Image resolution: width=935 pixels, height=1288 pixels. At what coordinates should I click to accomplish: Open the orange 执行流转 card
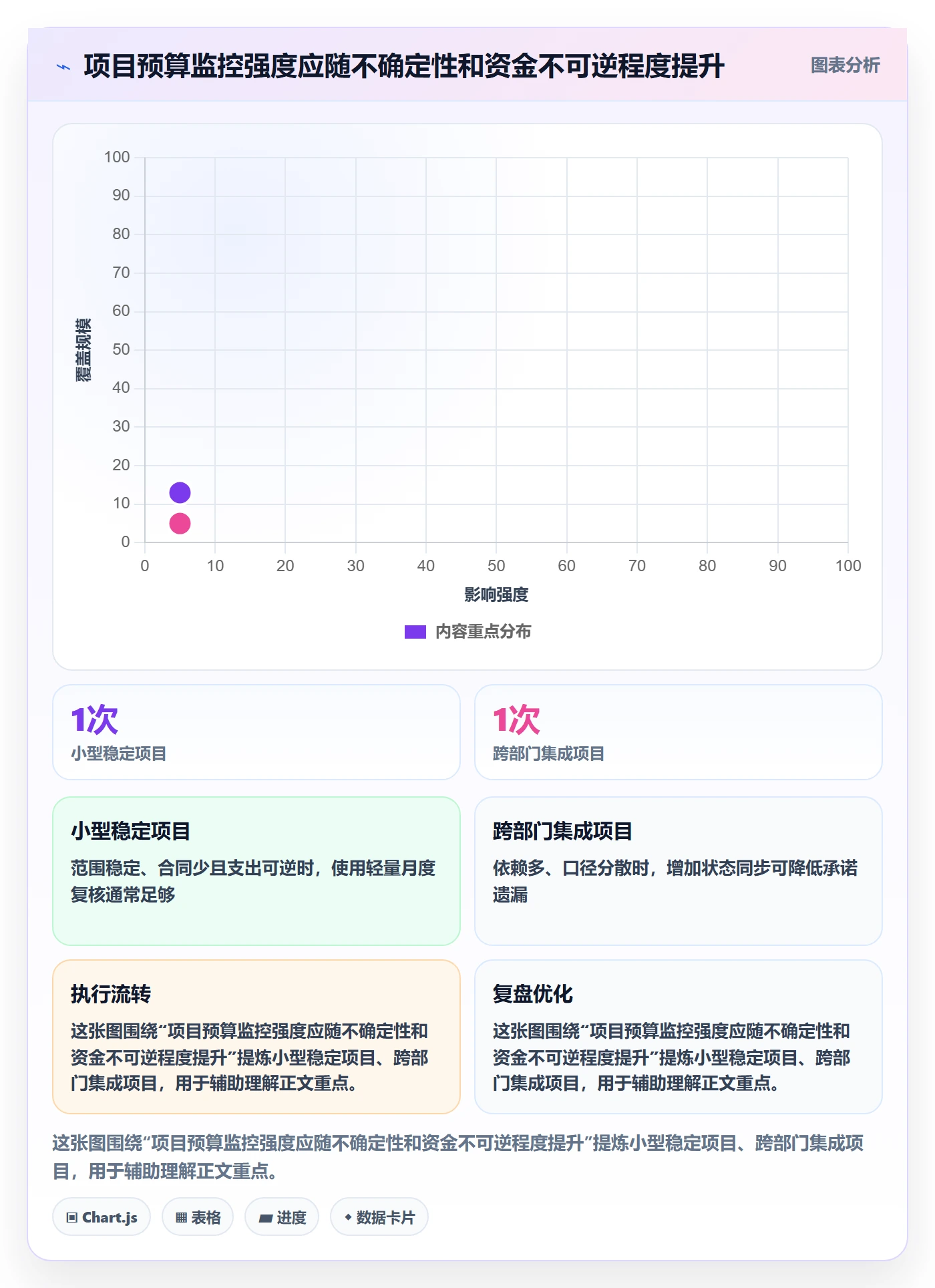point(256,1037)
